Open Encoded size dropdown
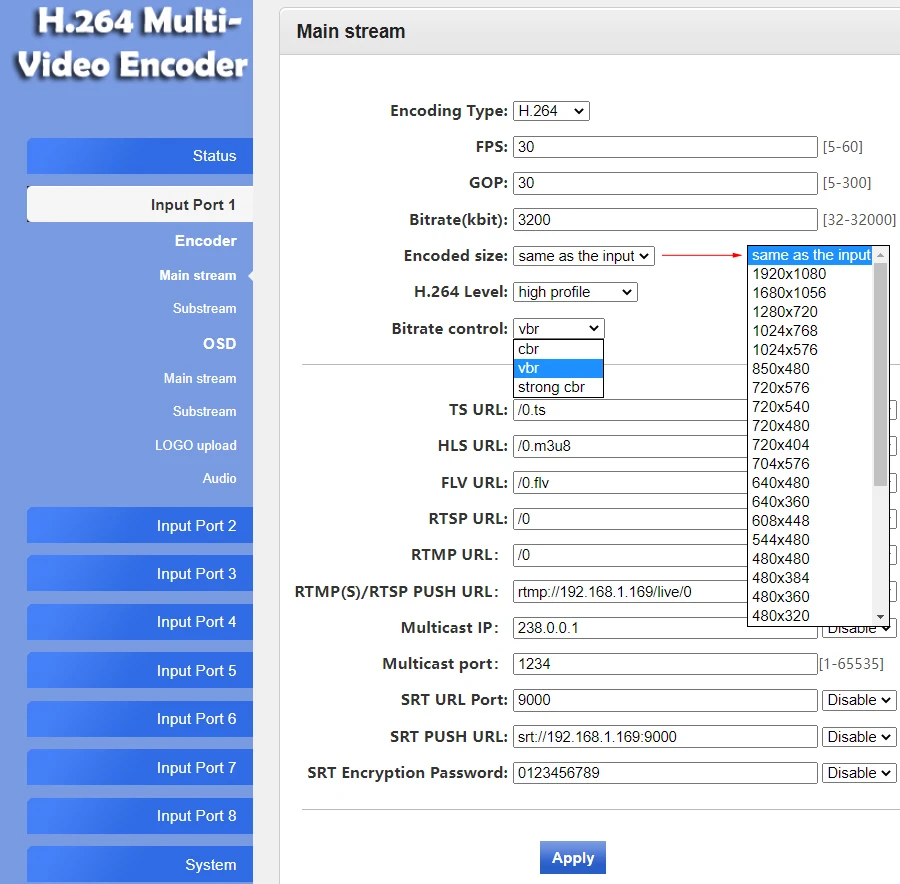Screen dimensions: 900x884 pyautogui.click(x=584, y=256)
